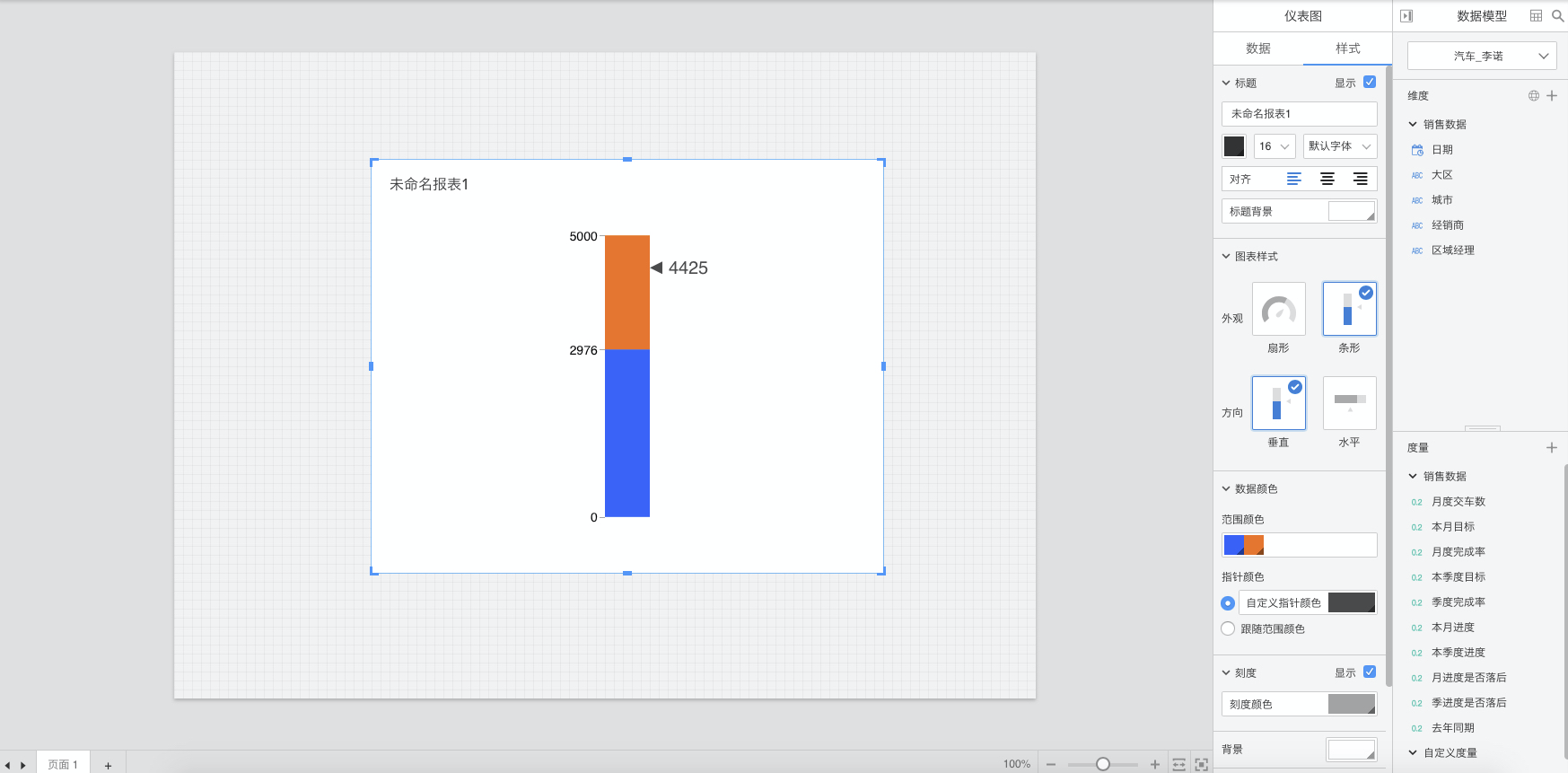This screenshot has width=1568, height=773.
Task: Open the font size 16 dropdown
Action: click(1274, 146)
